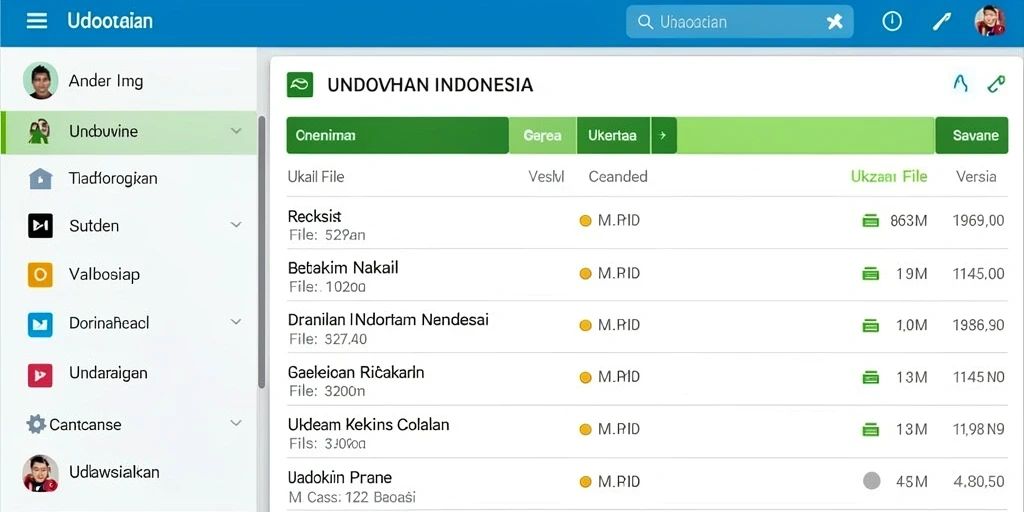
Task: Open the Gaeleican Ričakarln row
Action: tap(647, 379)
